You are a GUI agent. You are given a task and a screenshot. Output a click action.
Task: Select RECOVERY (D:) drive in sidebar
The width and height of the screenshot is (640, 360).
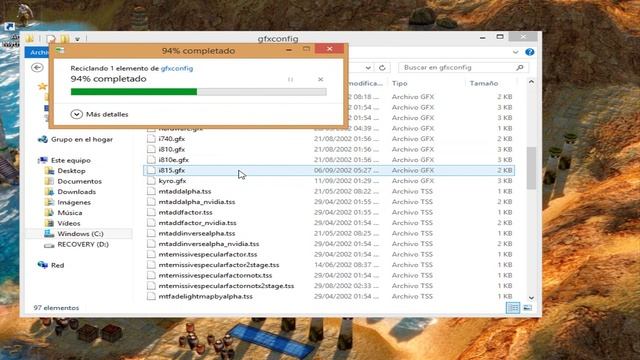(83, 244)
